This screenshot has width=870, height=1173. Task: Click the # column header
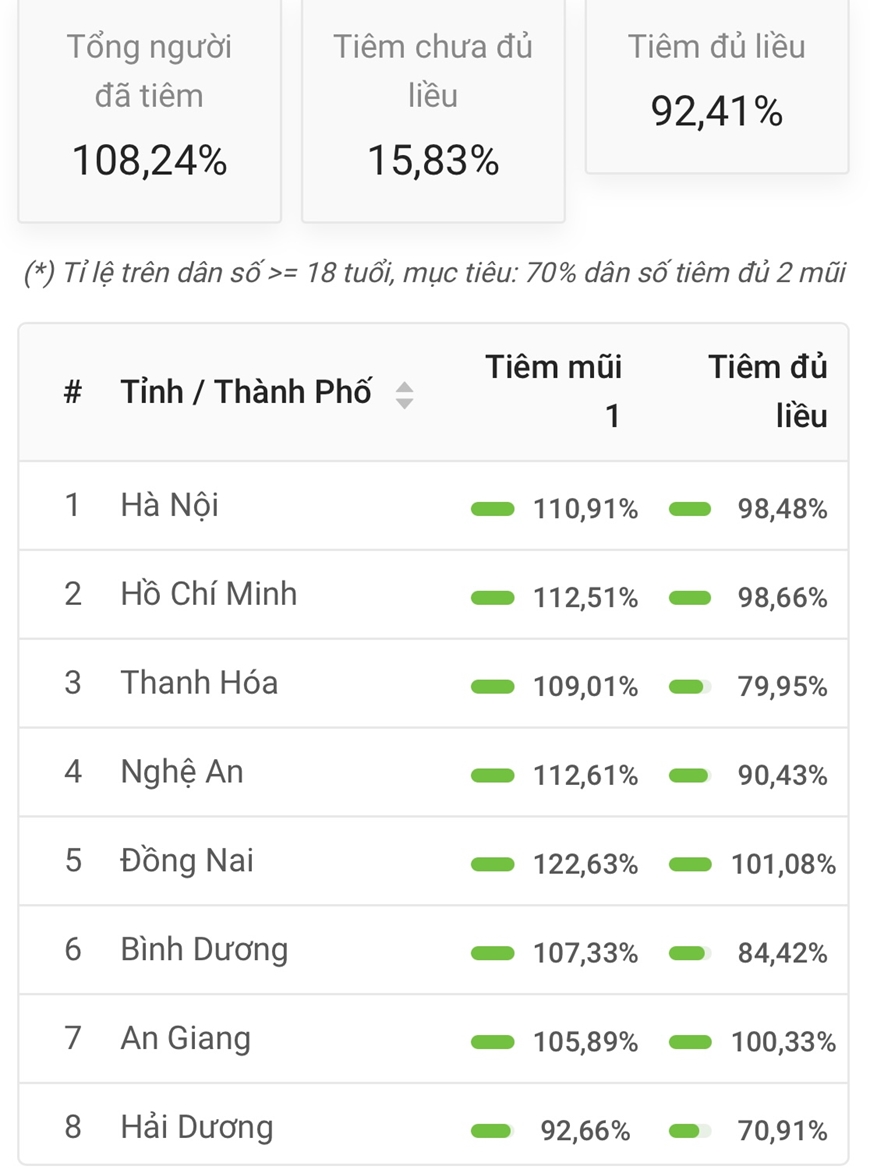coord(73,392)
